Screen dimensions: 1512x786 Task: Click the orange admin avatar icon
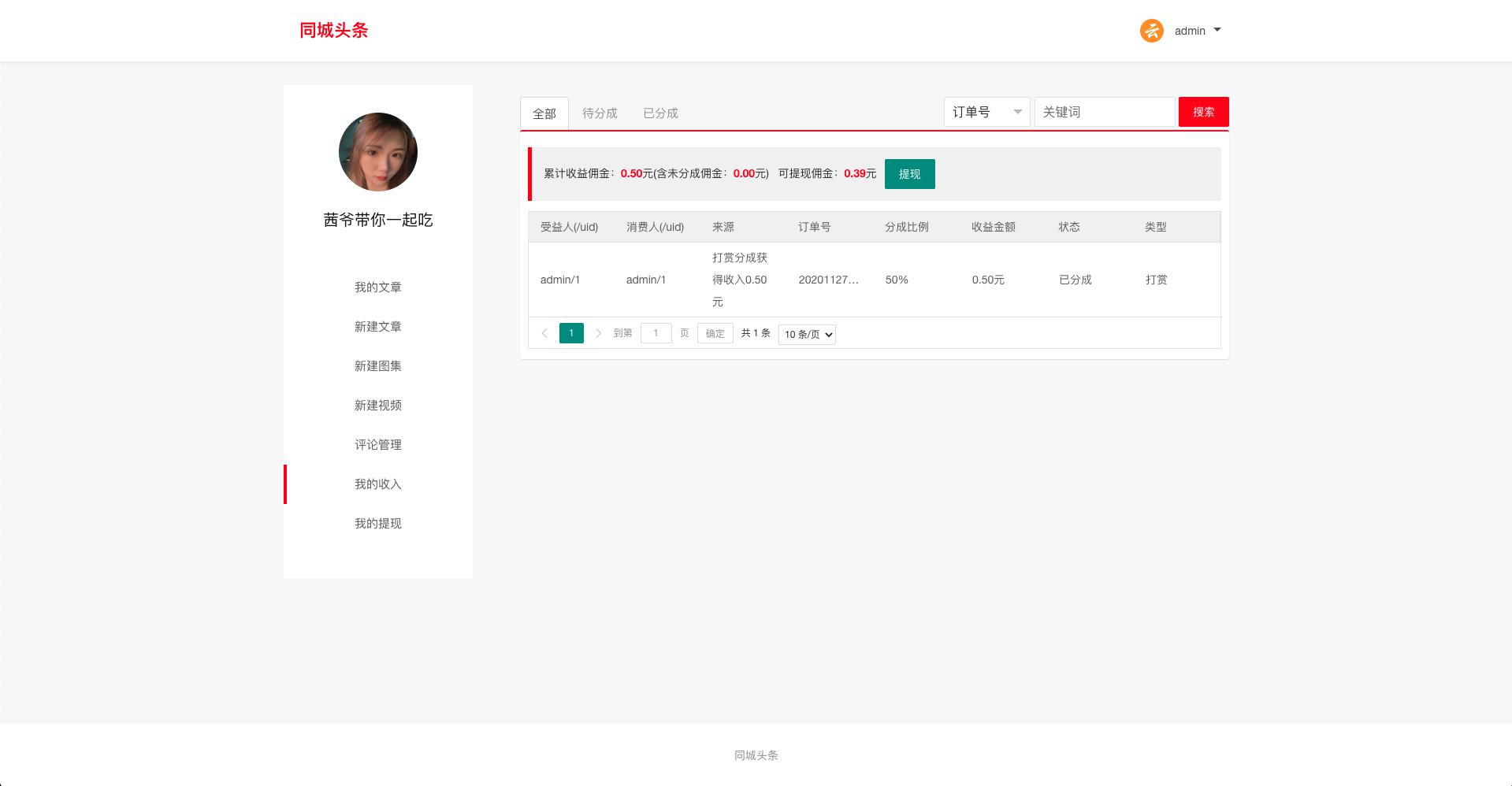coord(1151,31)
